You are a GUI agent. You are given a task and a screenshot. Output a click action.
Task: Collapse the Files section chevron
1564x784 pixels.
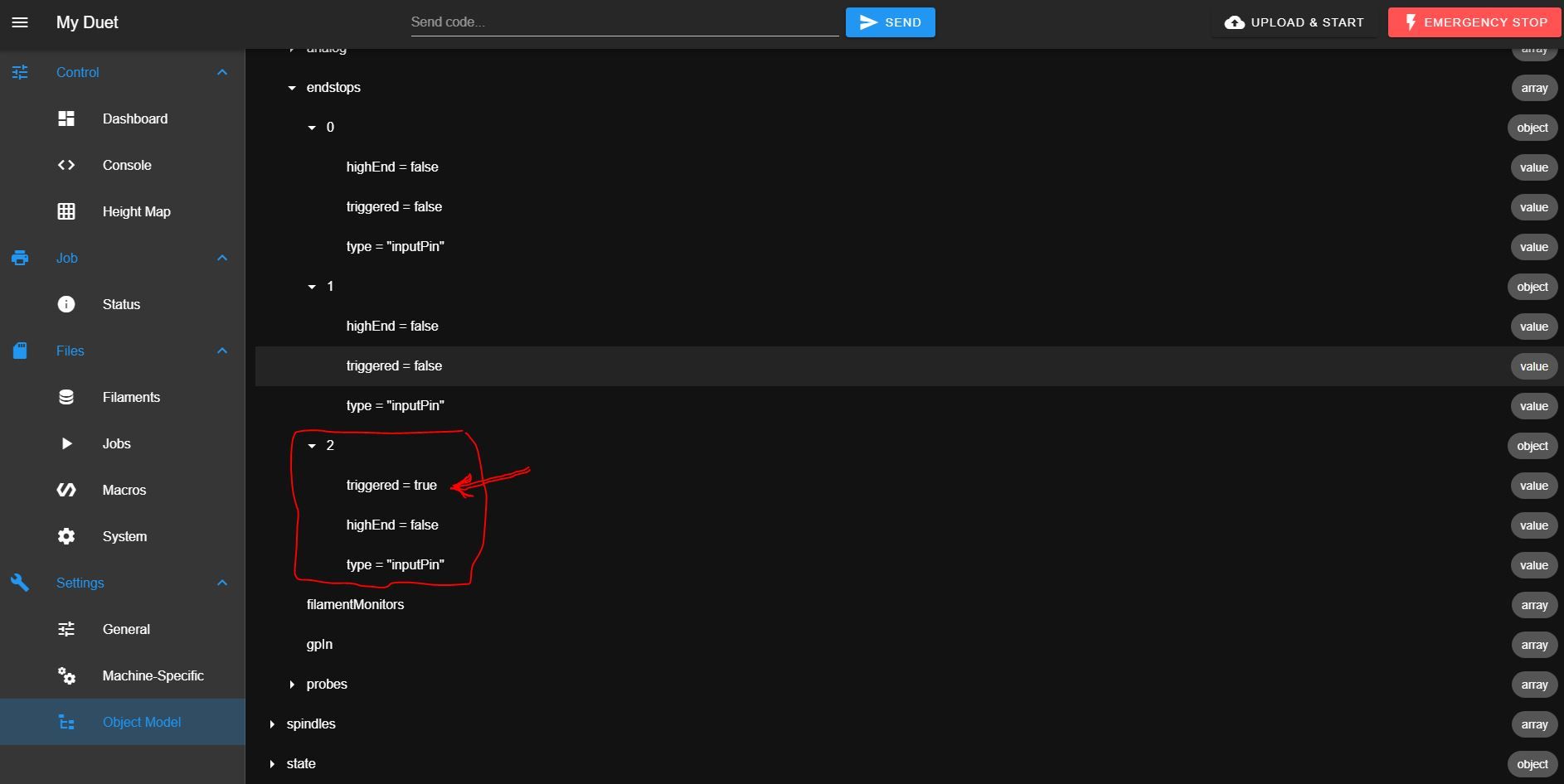tap(222, 351)
